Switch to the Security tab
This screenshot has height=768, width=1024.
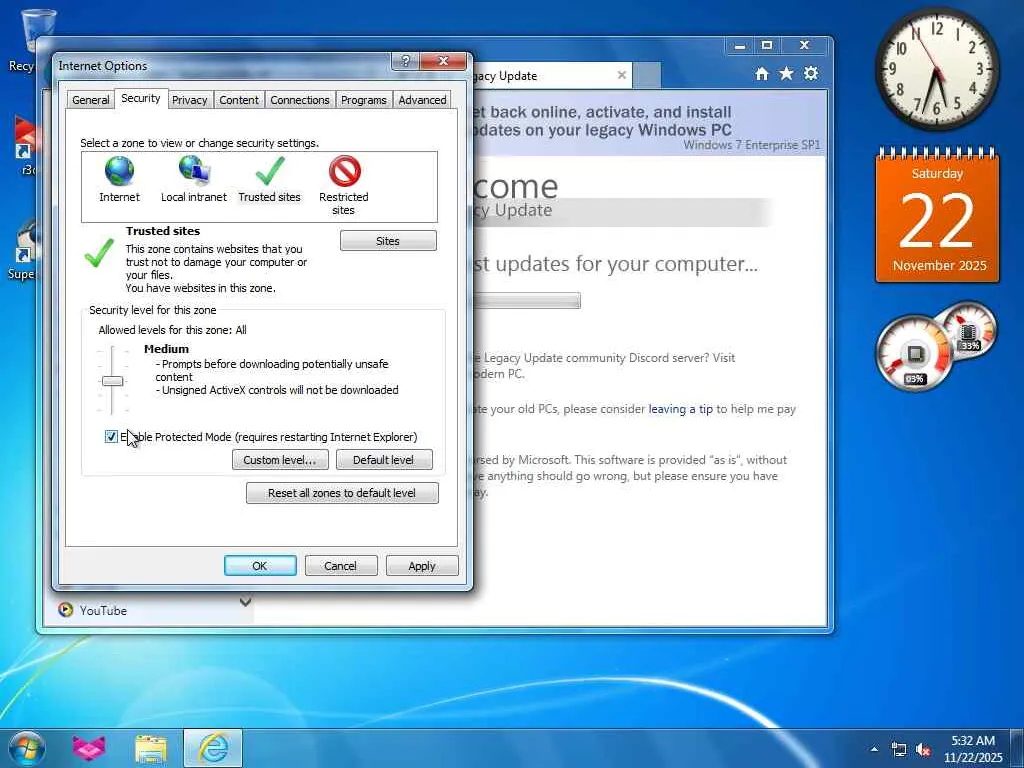(x=140, y=98)
